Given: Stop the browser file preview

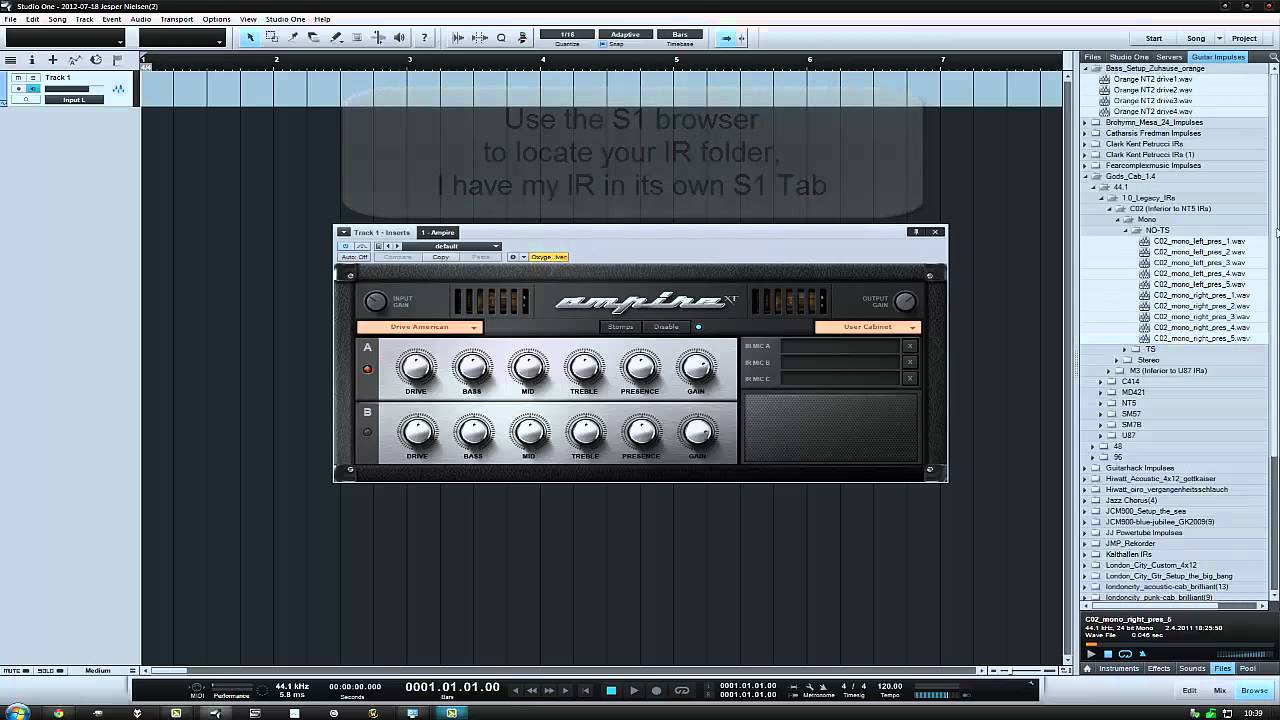Looking at the screenshot, I should pos(1108,654).
